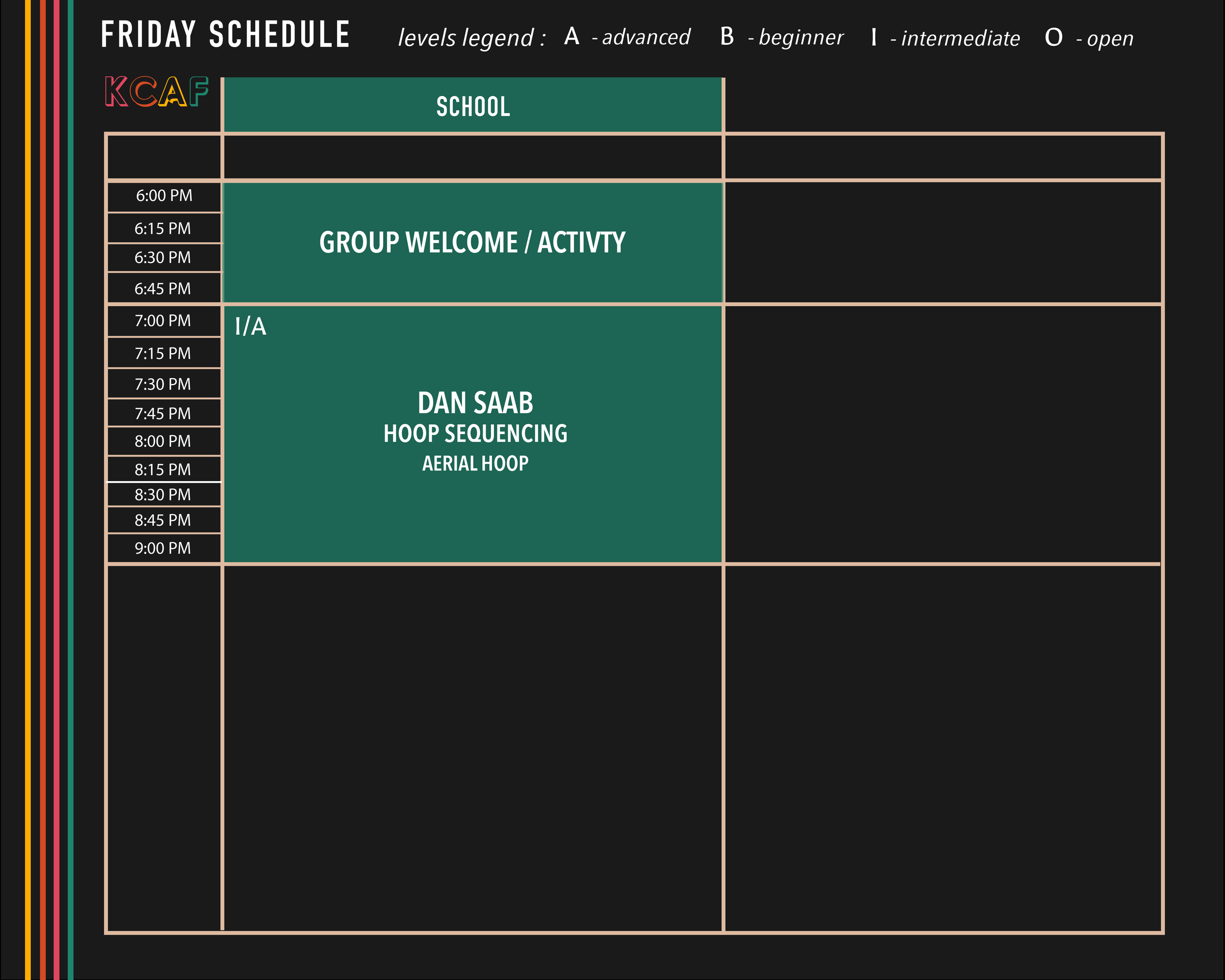This screenshot has width=1225, height=980.
Task: Click the I/A level label
Action: (250, 327)
